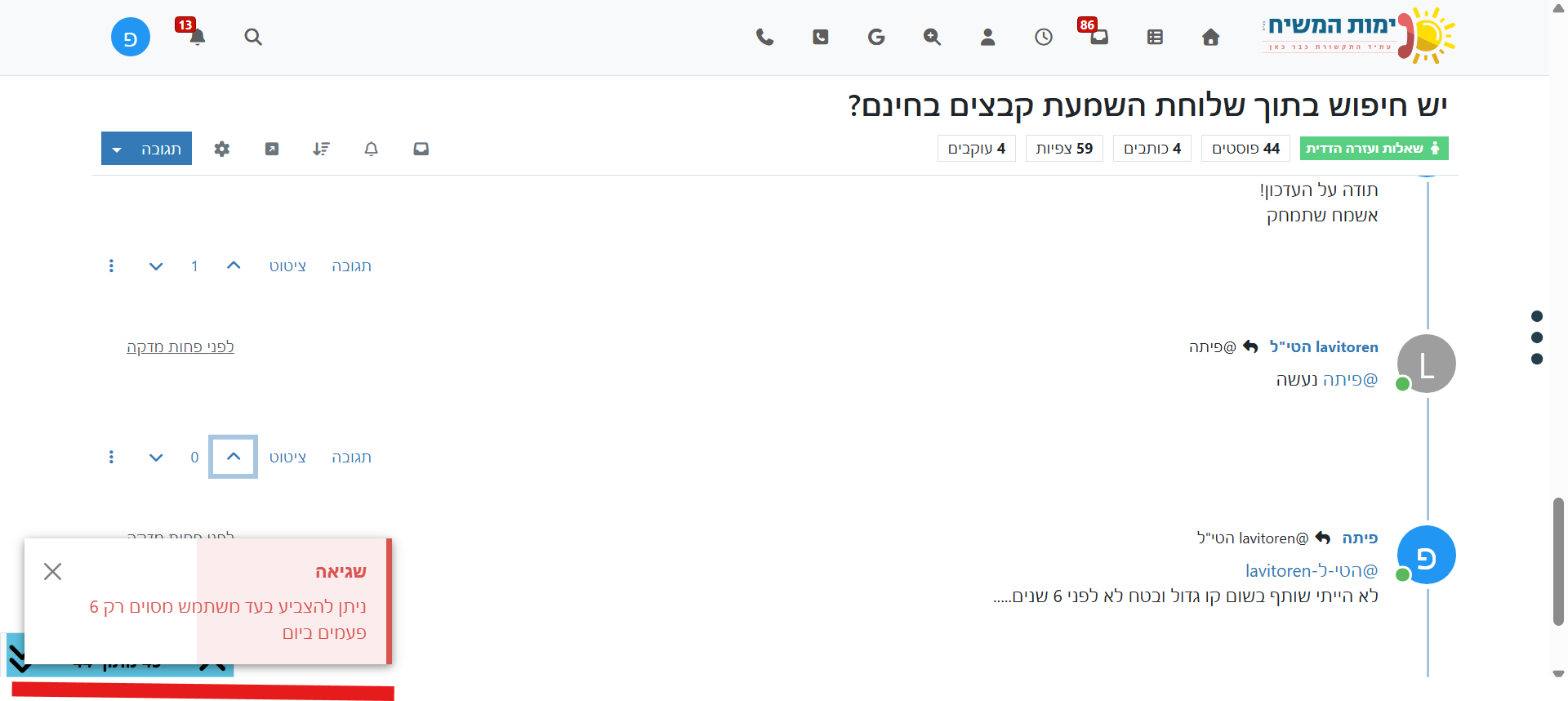Click quote link on lavitoren post
This screenshot has width=1568, height=701.
pyautogui.click(x=287, y=458)
